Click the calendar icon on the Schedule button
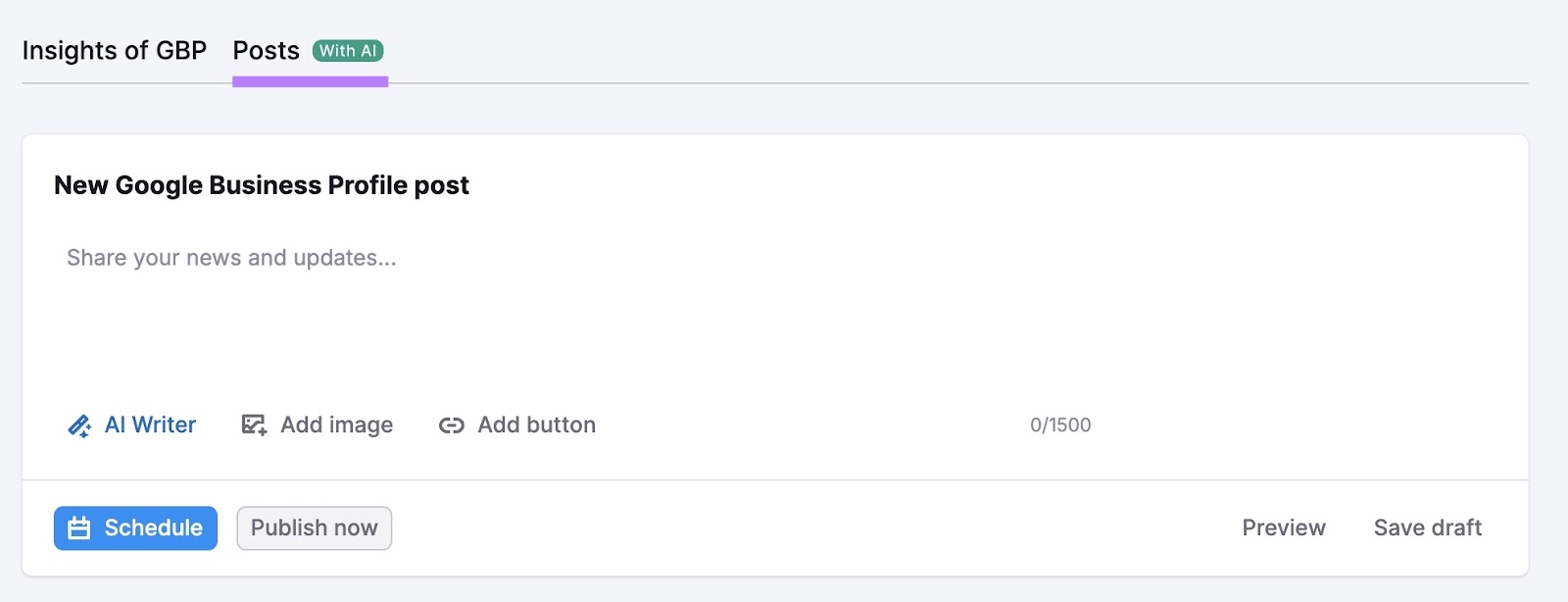The width and height of the screenshot is (1568, 602). click(x=77, y=527)
